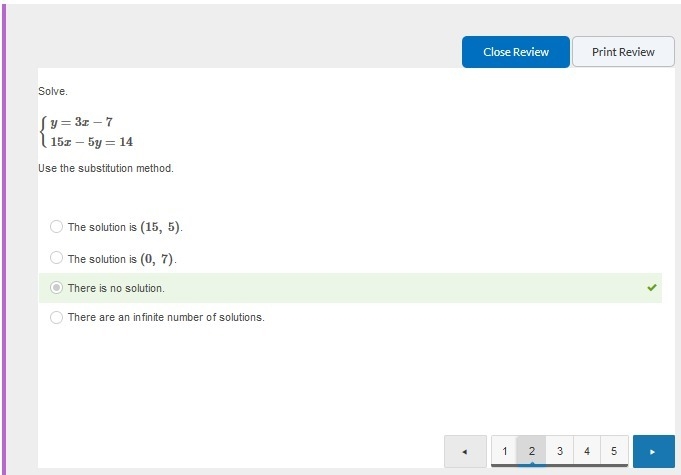681x475 pixels.
Task: Click 'There is no solution.' answer text
Action: click(116, 288)
